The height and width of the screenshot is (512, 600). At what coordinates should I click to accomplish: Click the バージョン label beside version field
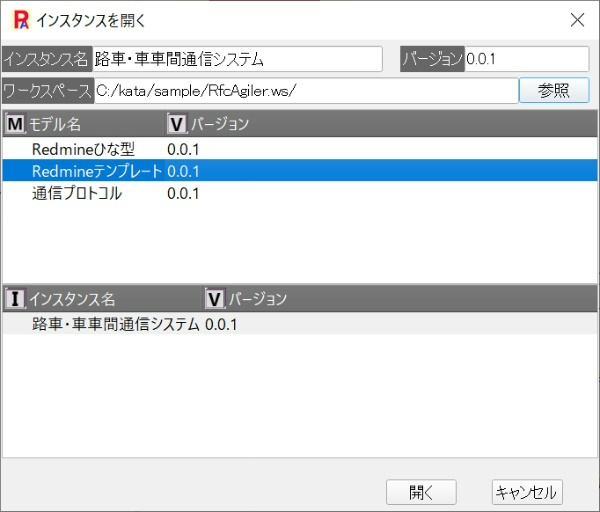click(x=432, y=59)
